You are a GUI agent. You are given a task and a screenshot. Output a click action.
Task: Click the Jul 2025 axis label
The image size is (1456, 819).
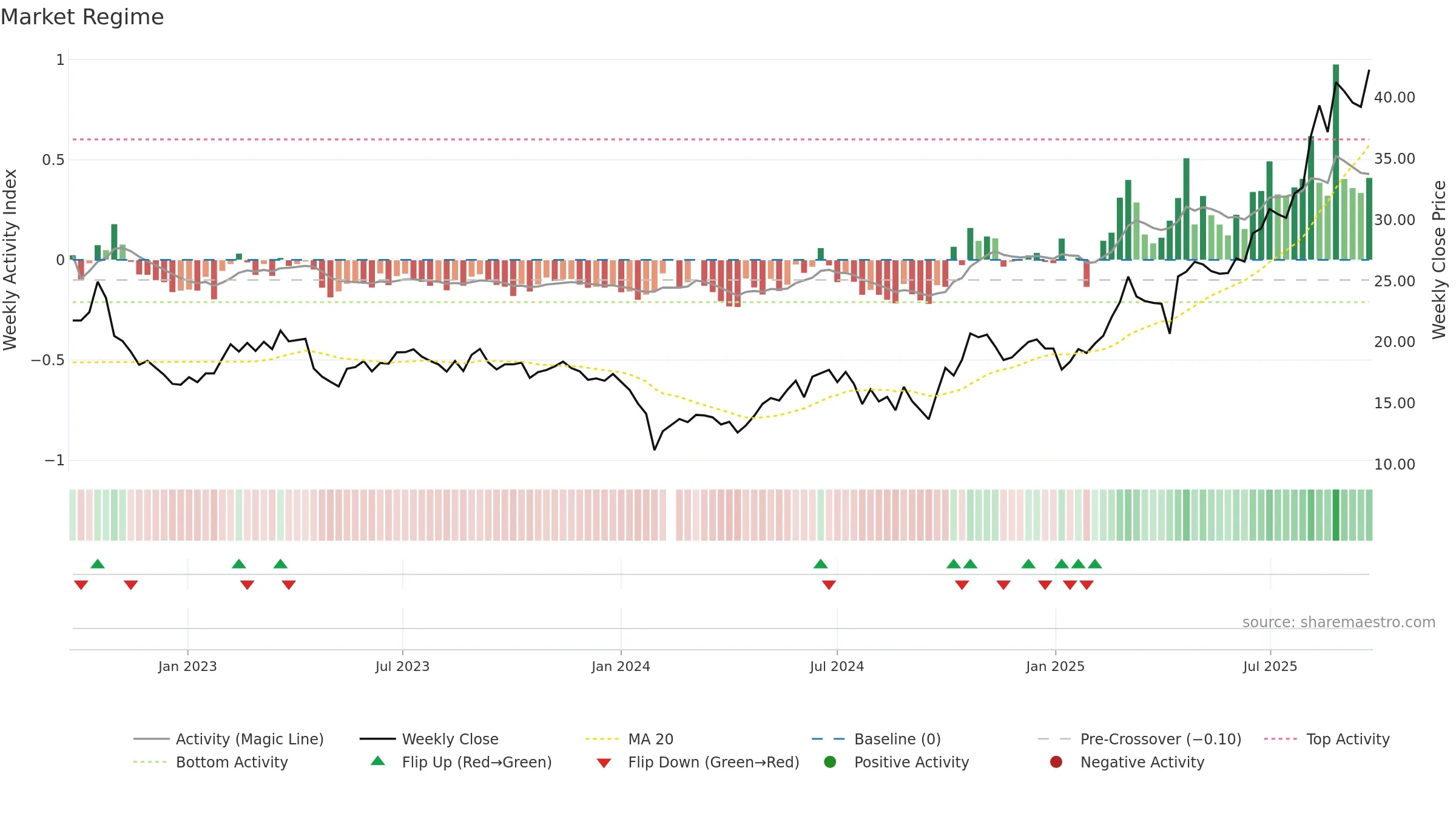click(1270, 667)
